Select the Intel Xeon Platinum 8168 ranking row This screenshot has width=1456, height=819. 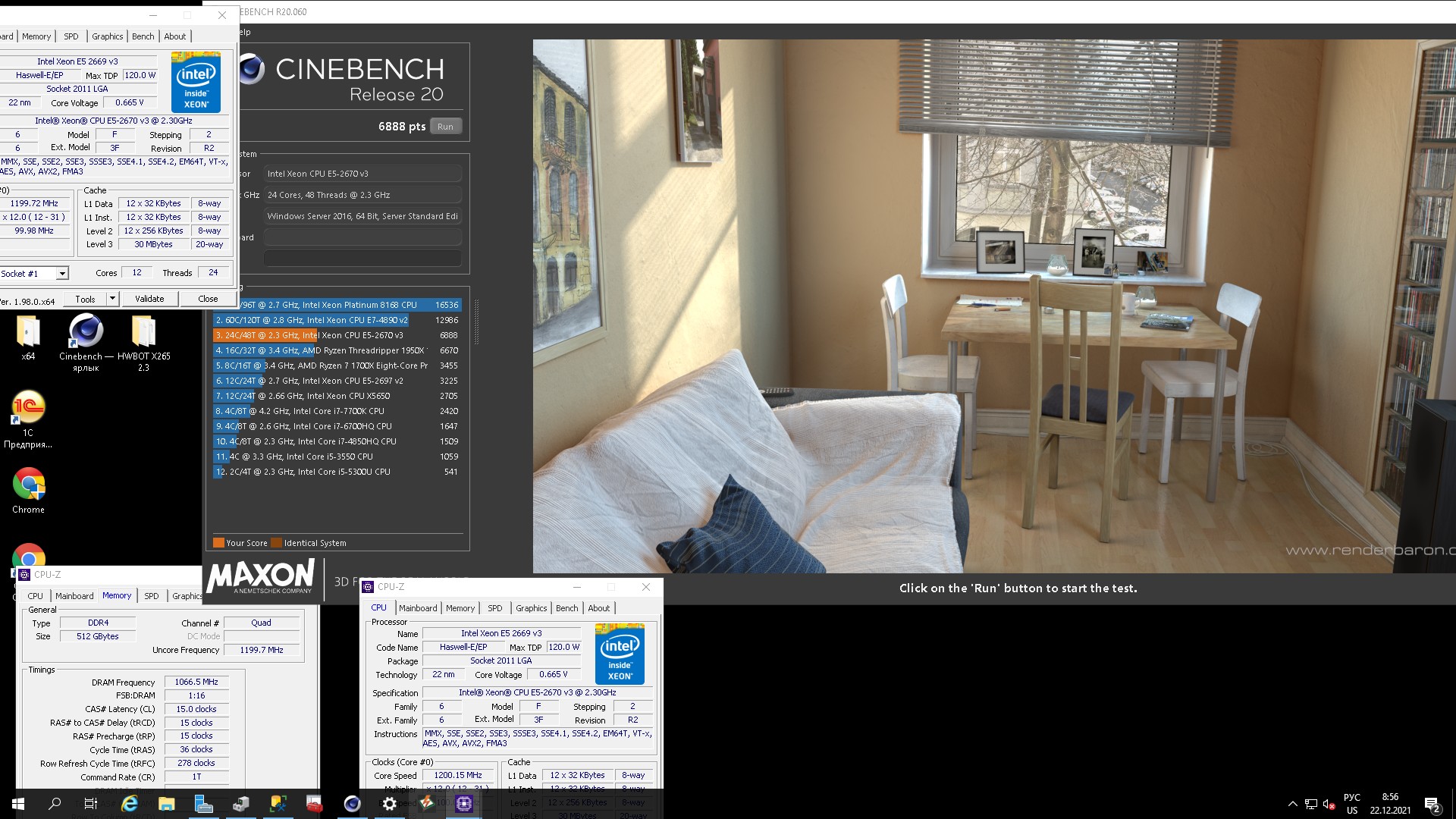[337, 305]
